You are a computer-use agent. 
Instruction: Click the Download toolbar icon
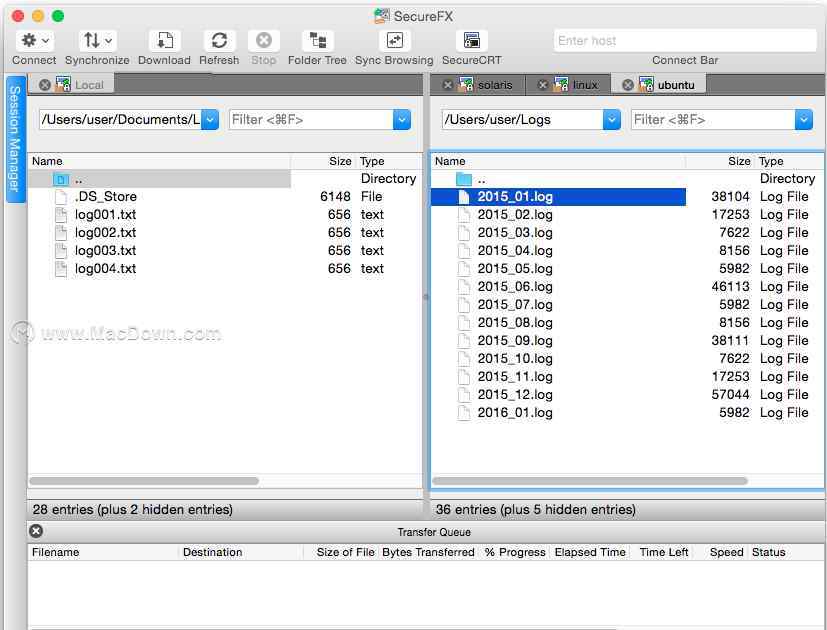(165, 41)
